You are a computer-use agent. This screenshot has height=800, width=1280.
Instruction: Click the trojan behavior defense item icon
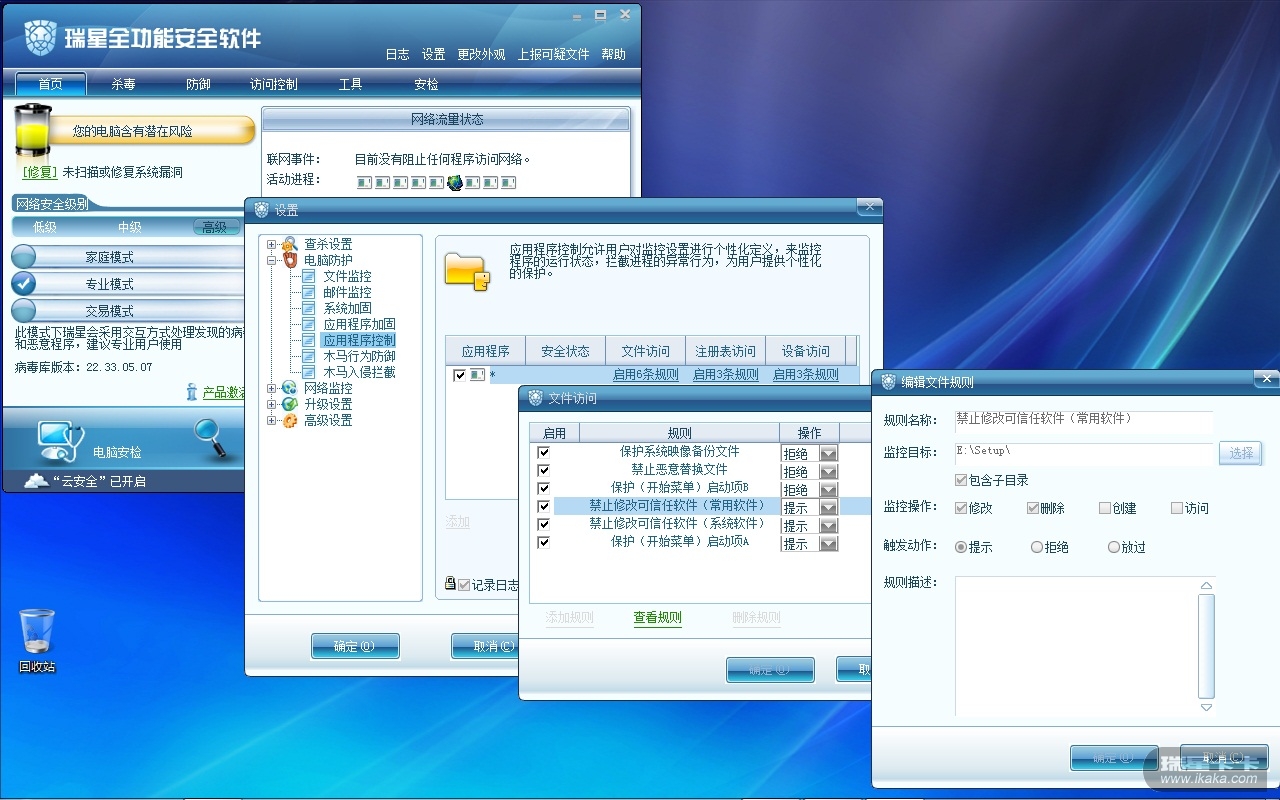(x=309, y=356)
